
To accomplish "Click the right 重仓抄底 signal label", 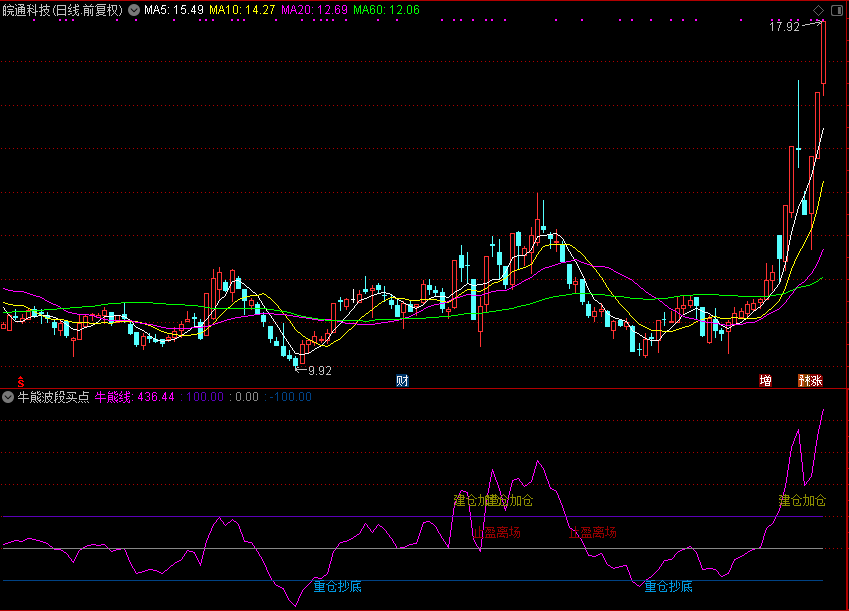I will pyautogui.click(x=668, y=586).
